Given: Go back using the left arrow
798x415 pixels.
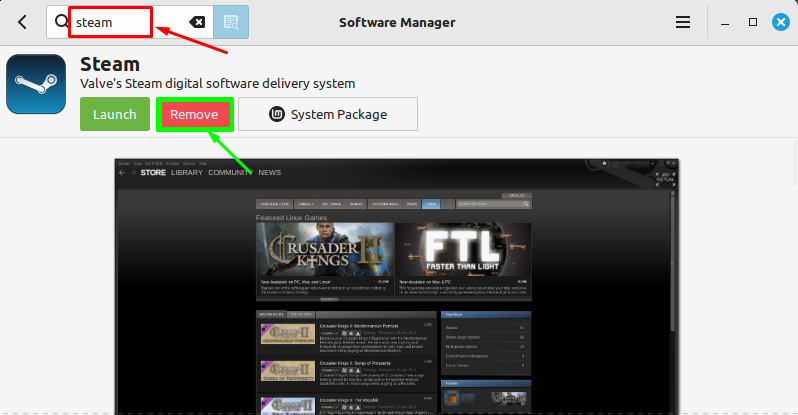Looking at the screenshot, I should [23, 22].
